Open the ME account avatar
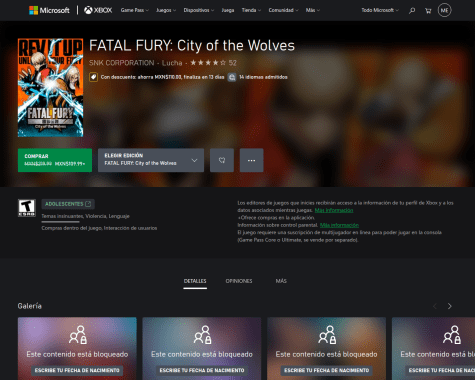This screenshot has width=475, height=380. [444, 10]
